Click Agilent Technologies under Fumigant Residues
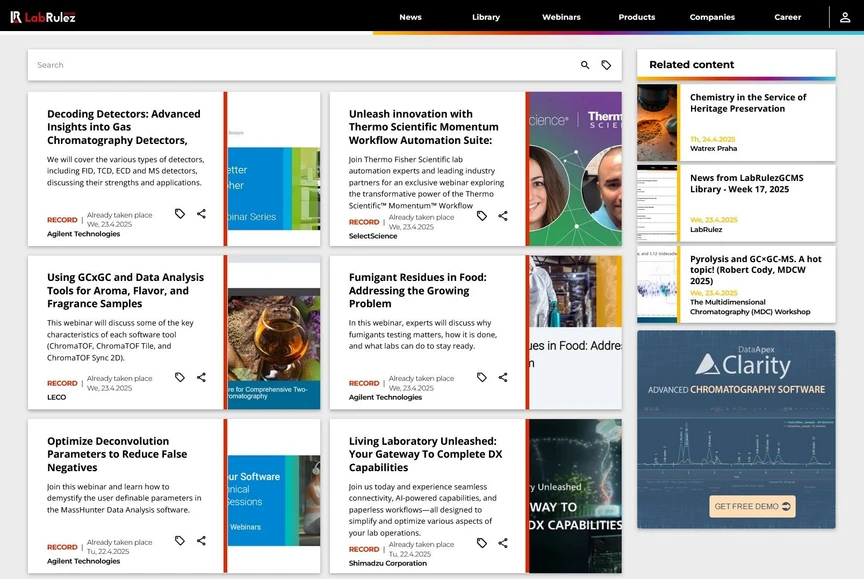The height and width of the screenshot is (579, 864). [x=385, y=397]
